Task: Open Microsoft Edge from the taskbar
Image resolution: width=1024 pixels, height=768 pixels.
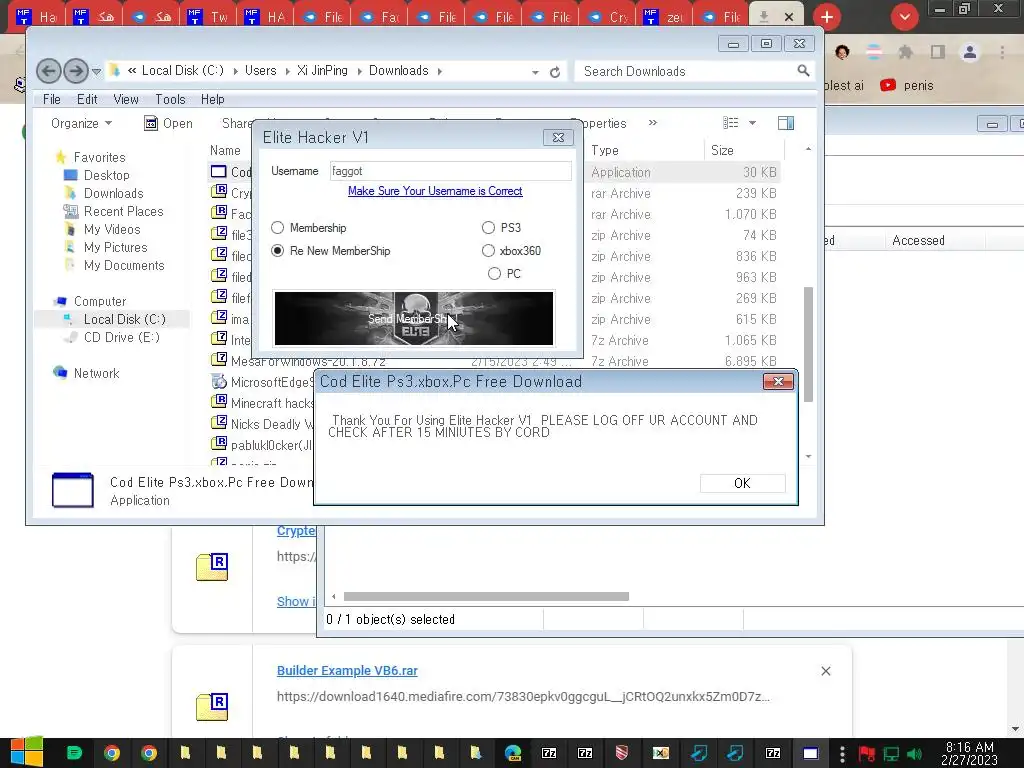Action: [x=513, y=753]
